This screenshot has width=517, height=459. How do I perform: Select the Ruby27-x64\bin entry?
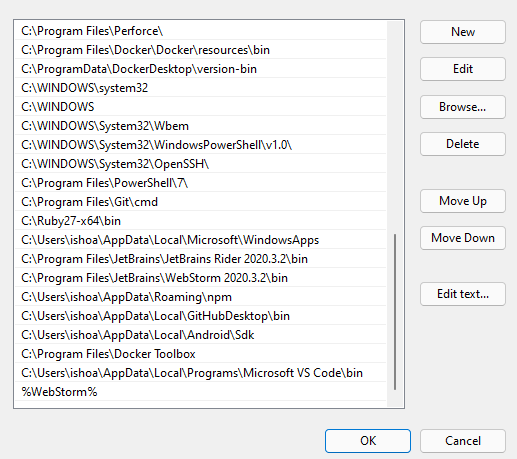tap(200, 221)
